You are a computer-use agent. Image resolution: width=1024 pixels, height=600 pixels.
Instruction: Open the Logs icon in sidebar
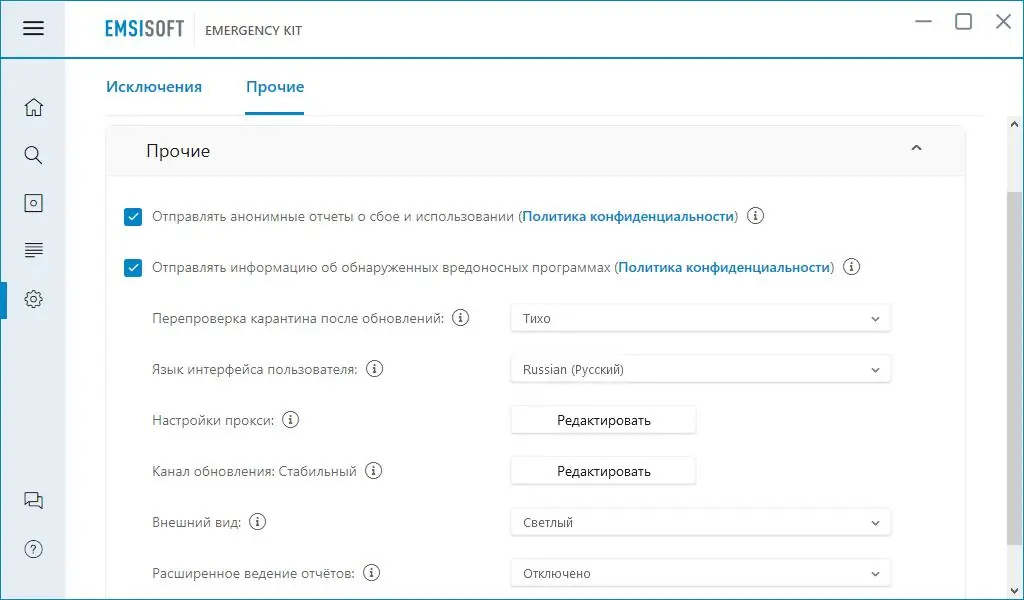(x=33, y=250)
